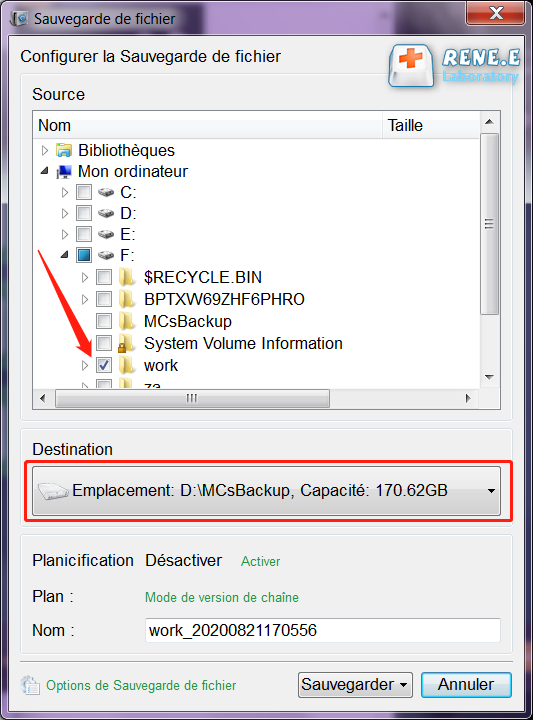The width and height of the screenshot is (533, 720).
Task: Open Mode de version de chaîne link
Action: (222, 597)
